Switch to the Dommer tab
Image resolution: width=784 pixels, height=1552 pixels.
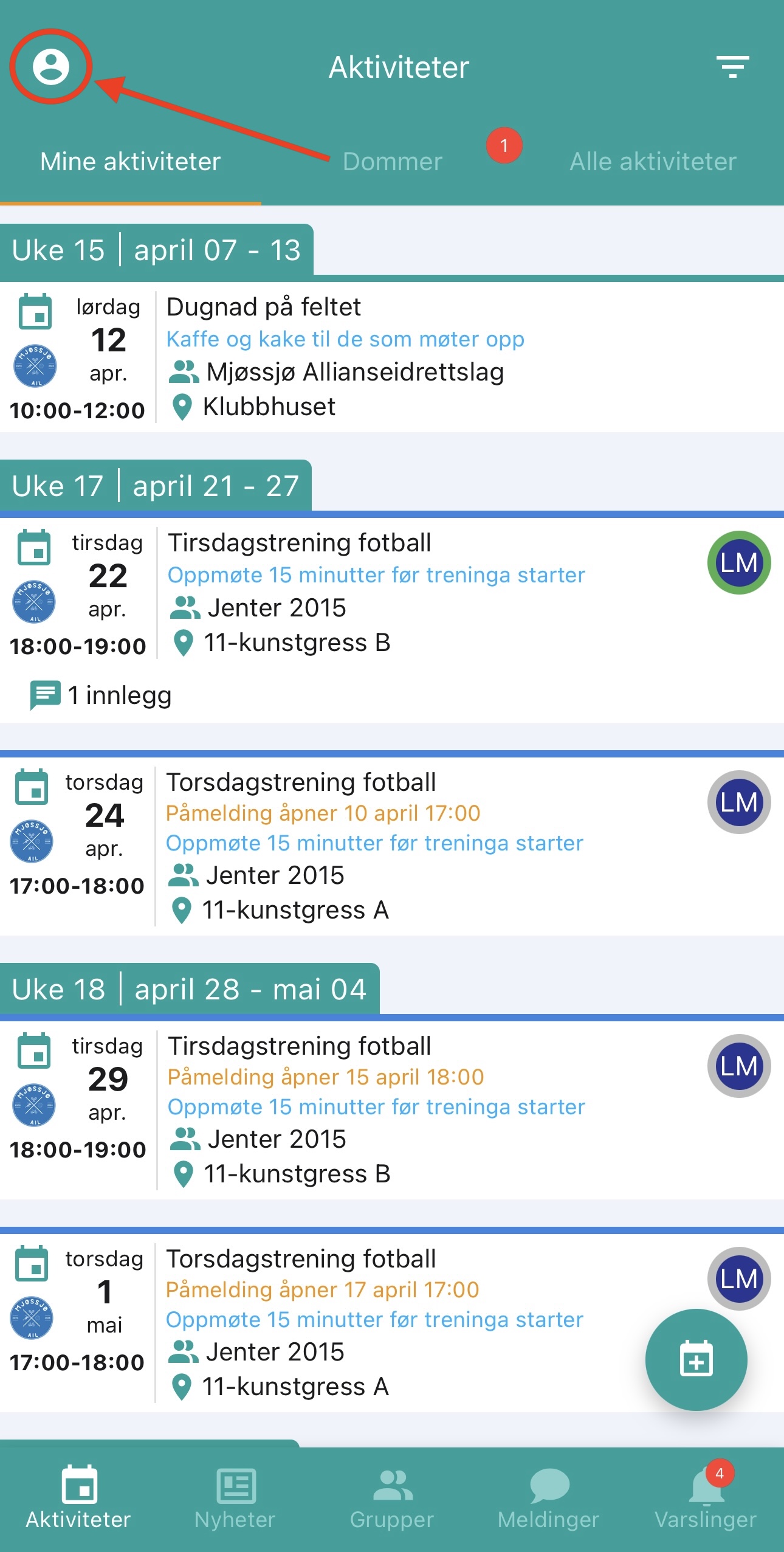pyautogui.click(x=393, y=162)
